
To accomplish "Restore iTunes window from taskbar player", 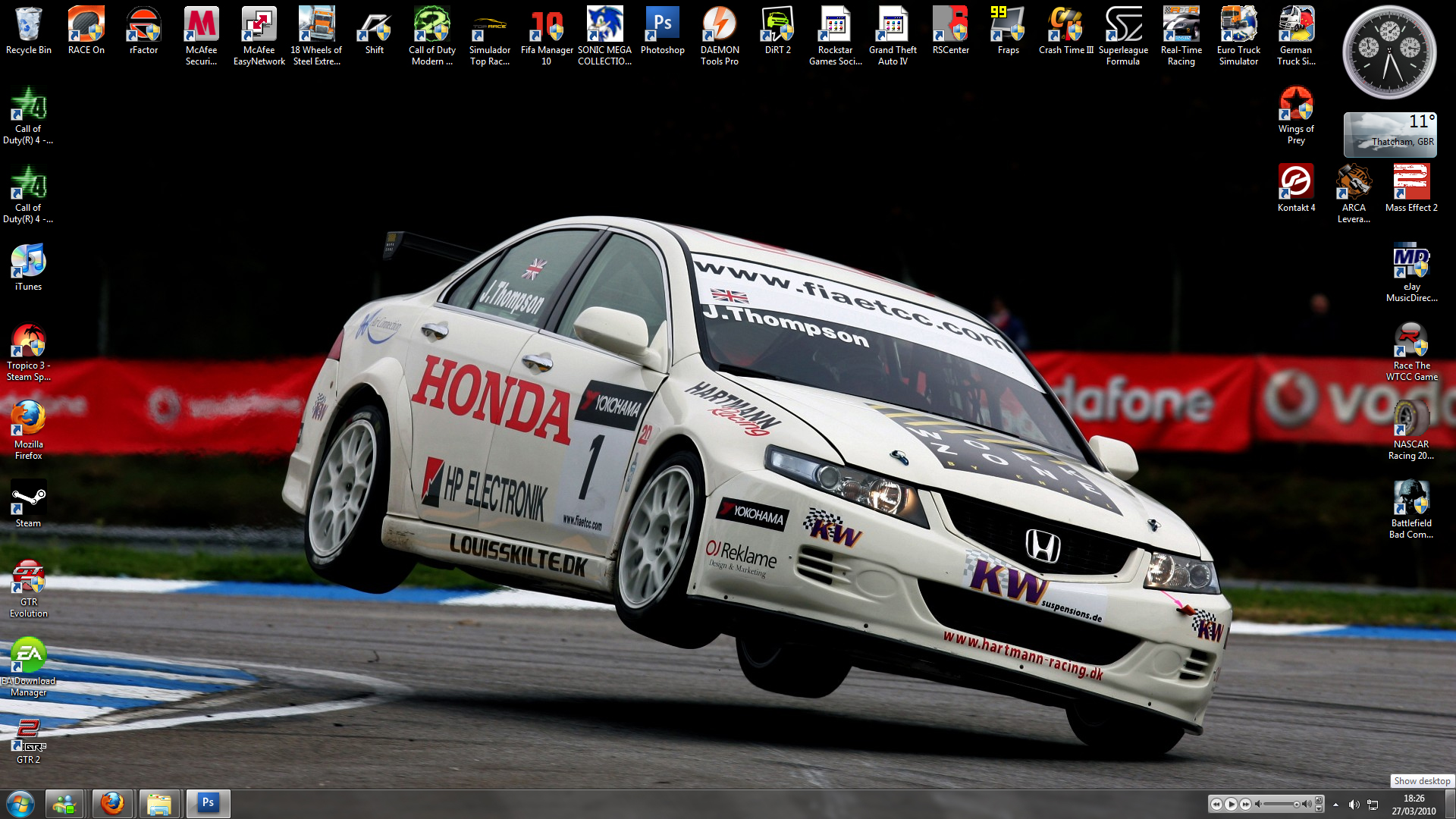I will click(1319, 800).
